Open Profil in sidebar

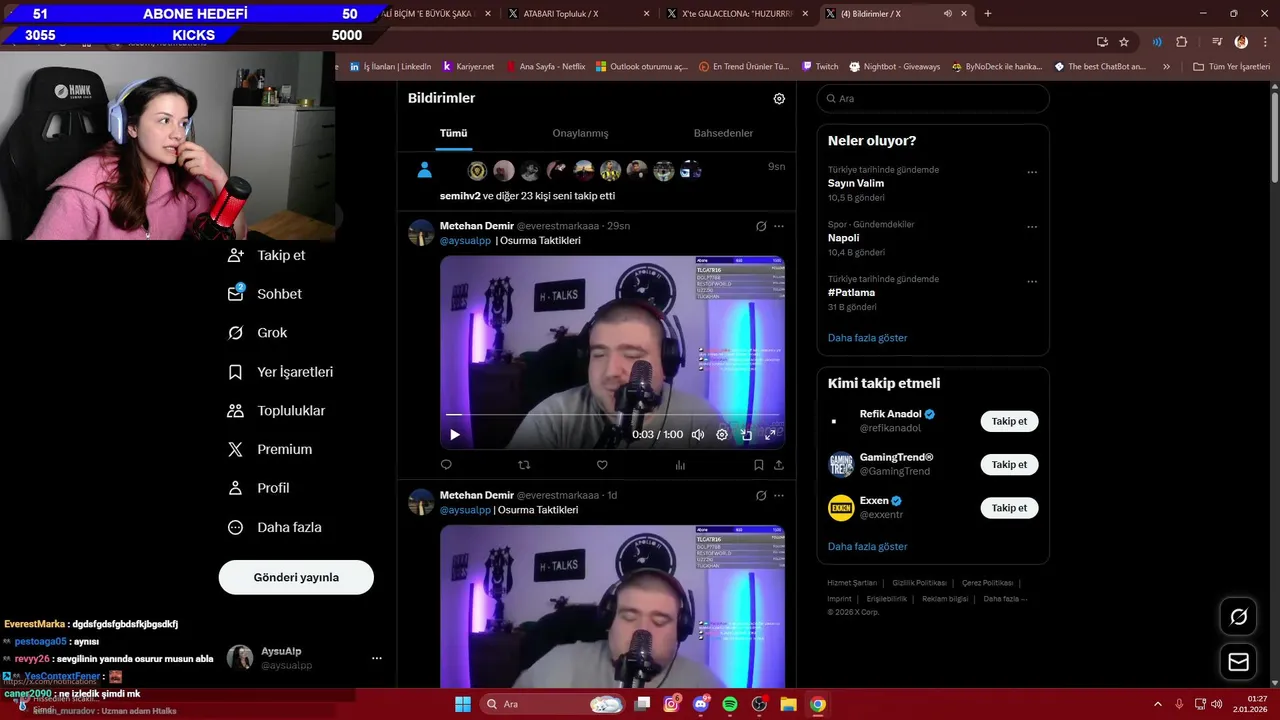259,488
